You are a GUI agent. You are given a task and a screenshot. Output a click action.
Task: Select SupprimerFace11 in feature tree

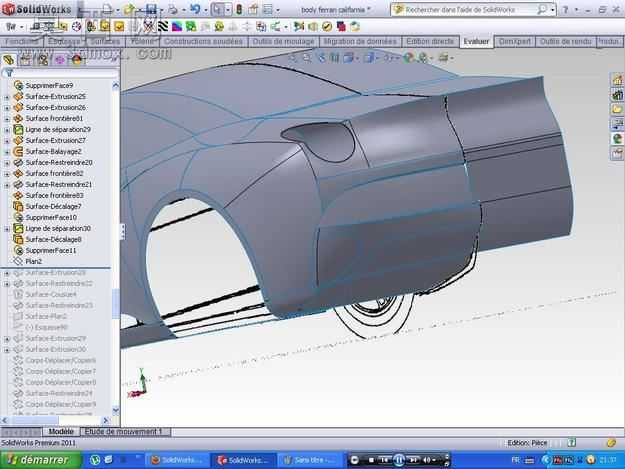coord(51,250)
